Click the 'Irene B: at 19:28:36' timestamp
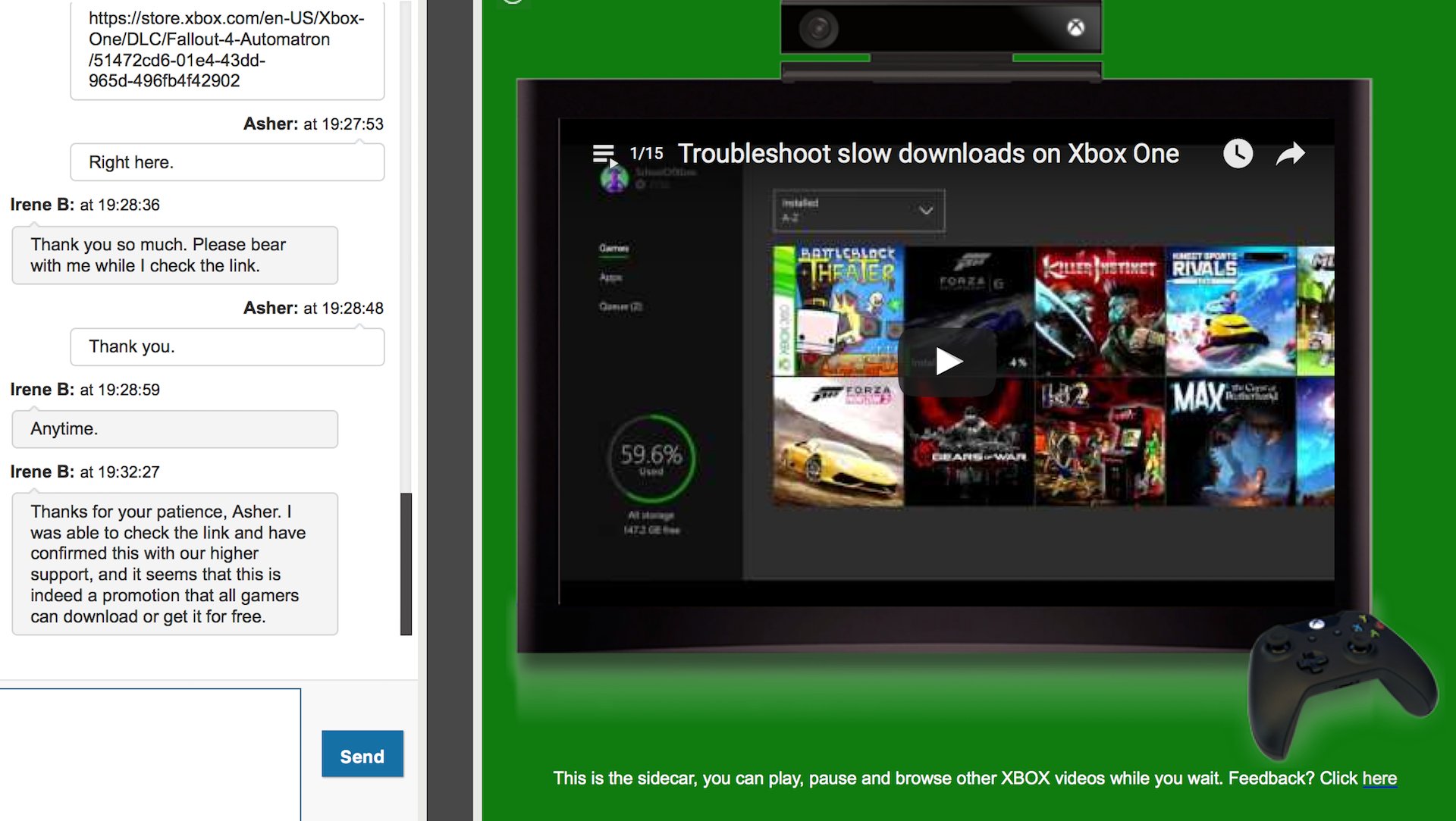The image size is (1456, 821). 85,205
